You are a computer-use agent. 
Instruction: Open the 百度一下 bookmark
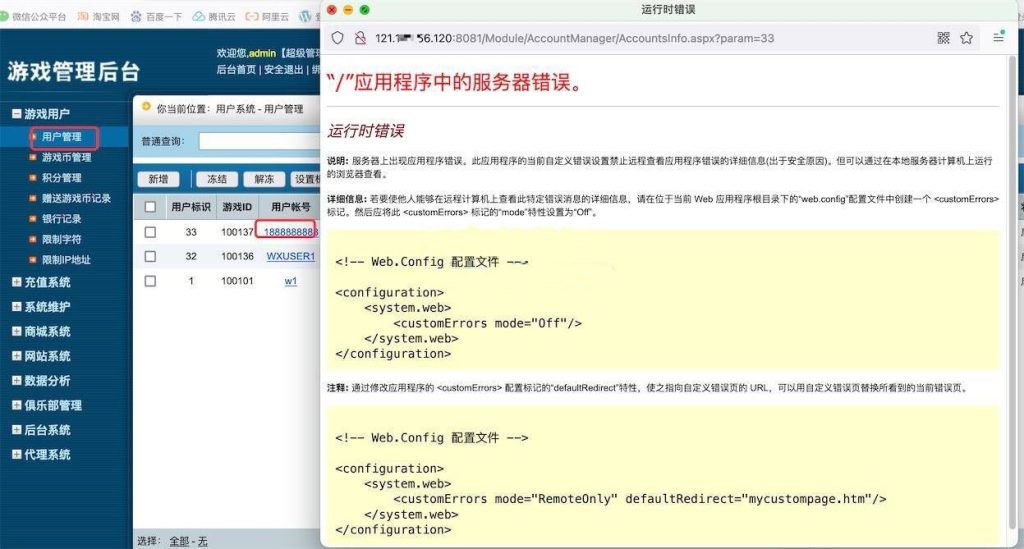pos(155,17)
